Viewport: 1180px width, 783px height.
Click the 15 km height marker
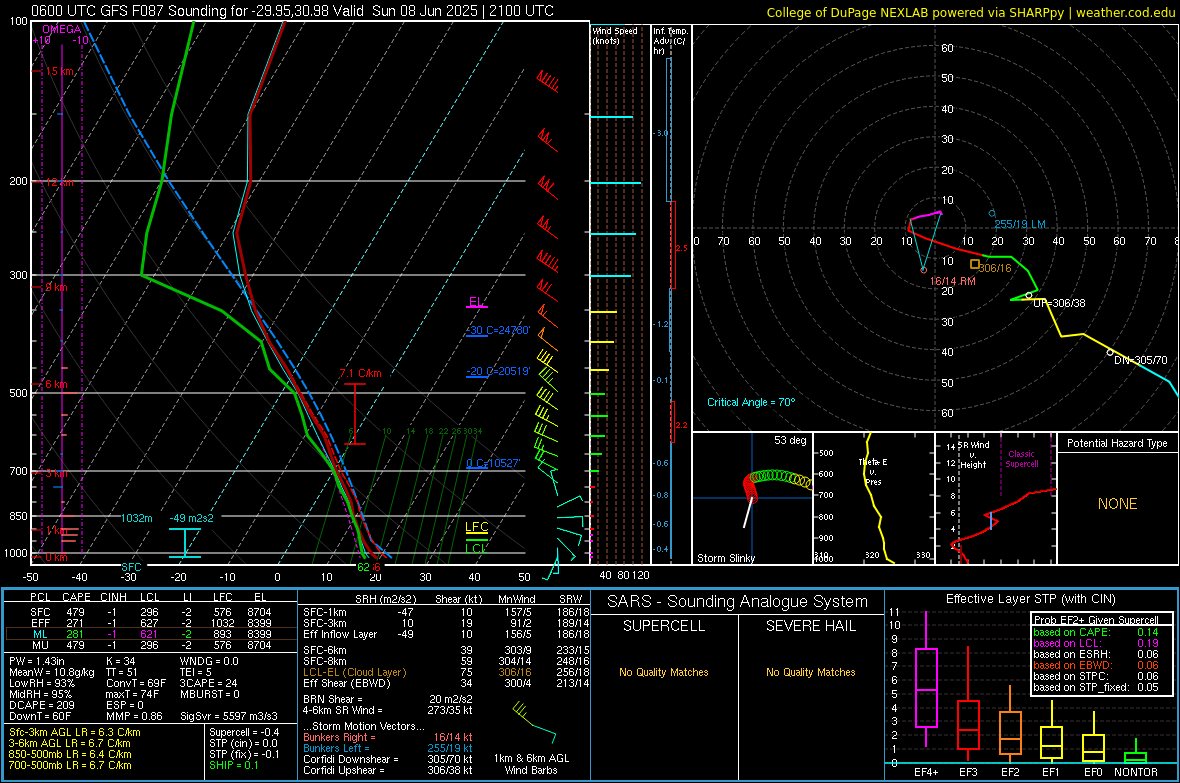pos(59,72)
